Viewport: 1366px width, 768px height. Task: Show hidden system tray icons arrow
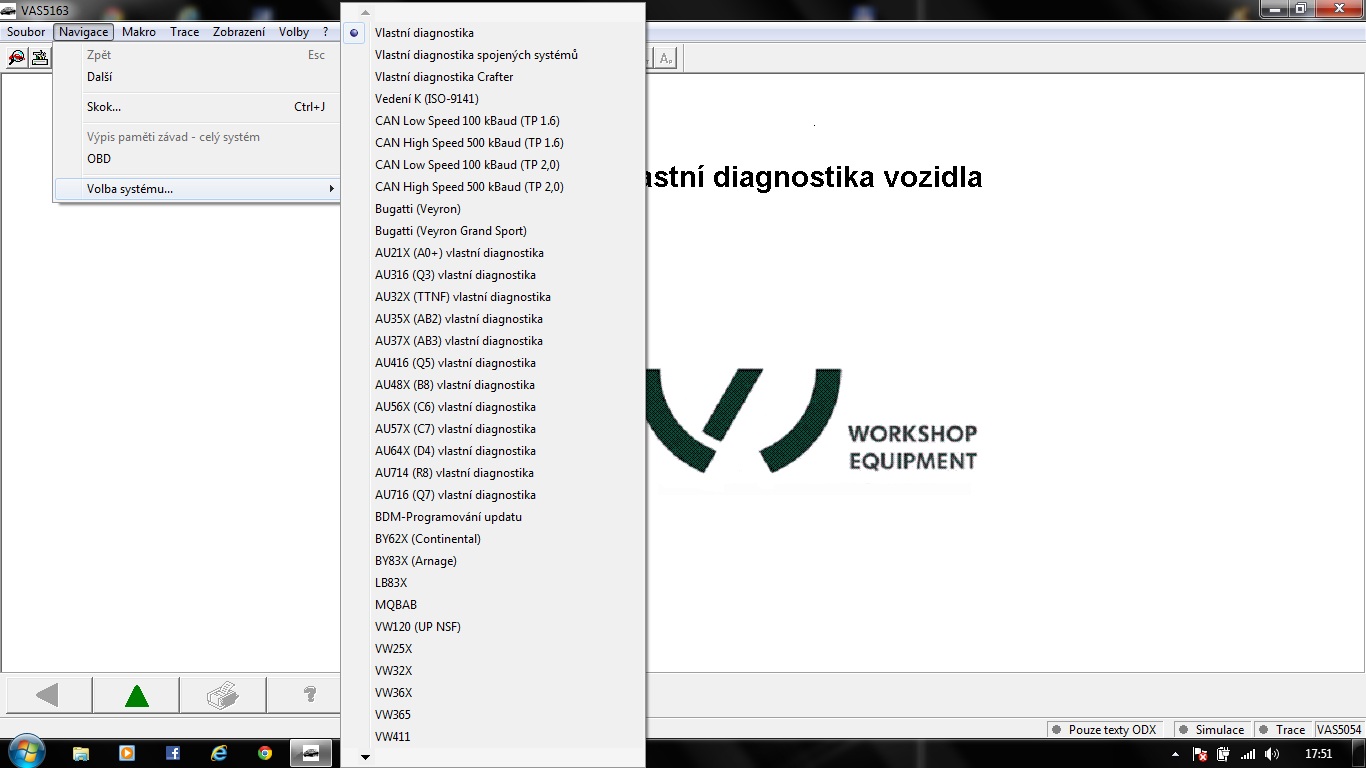click(x=1177, y=754)
